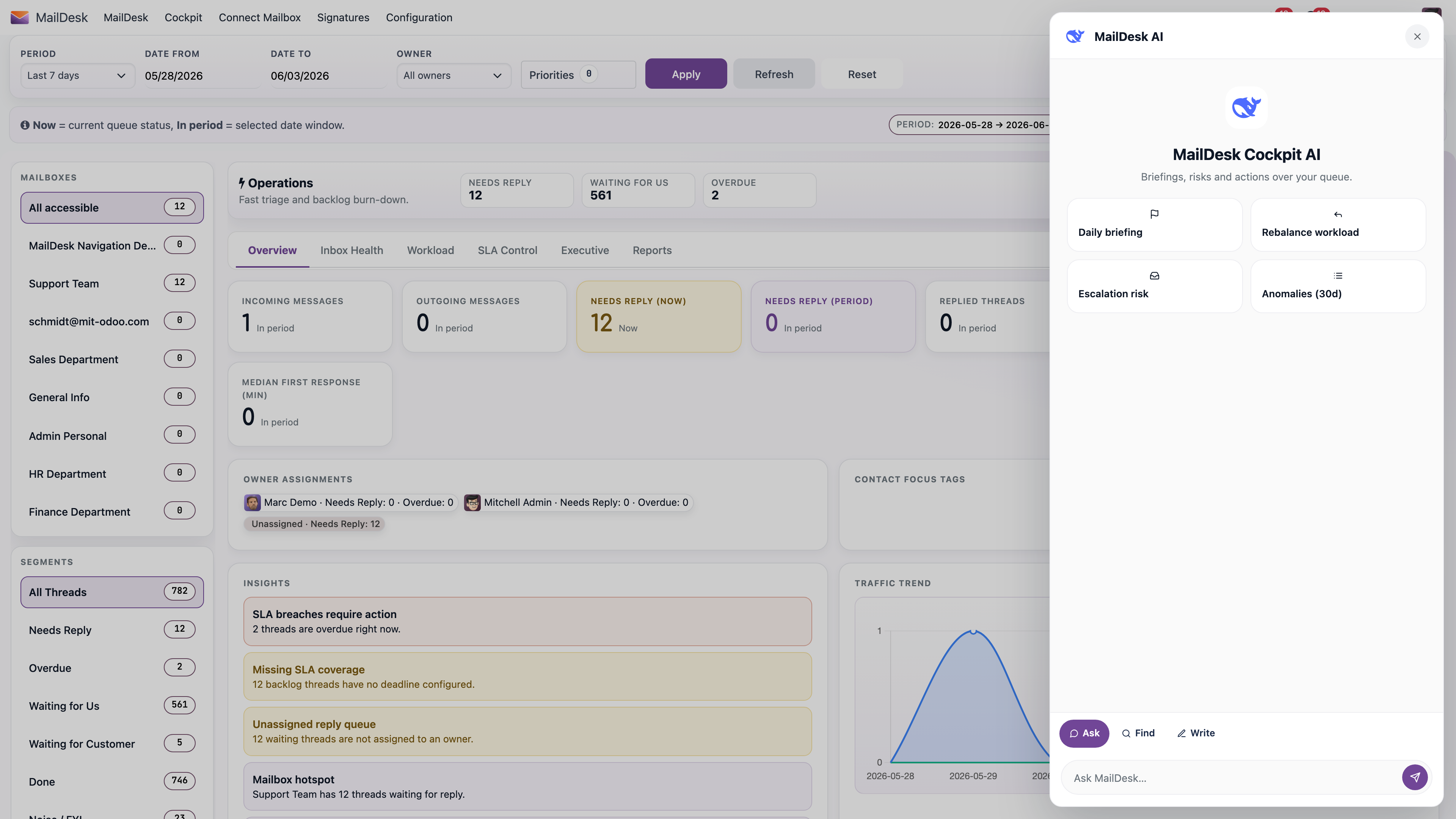Click the Apply button

[686, 74]
